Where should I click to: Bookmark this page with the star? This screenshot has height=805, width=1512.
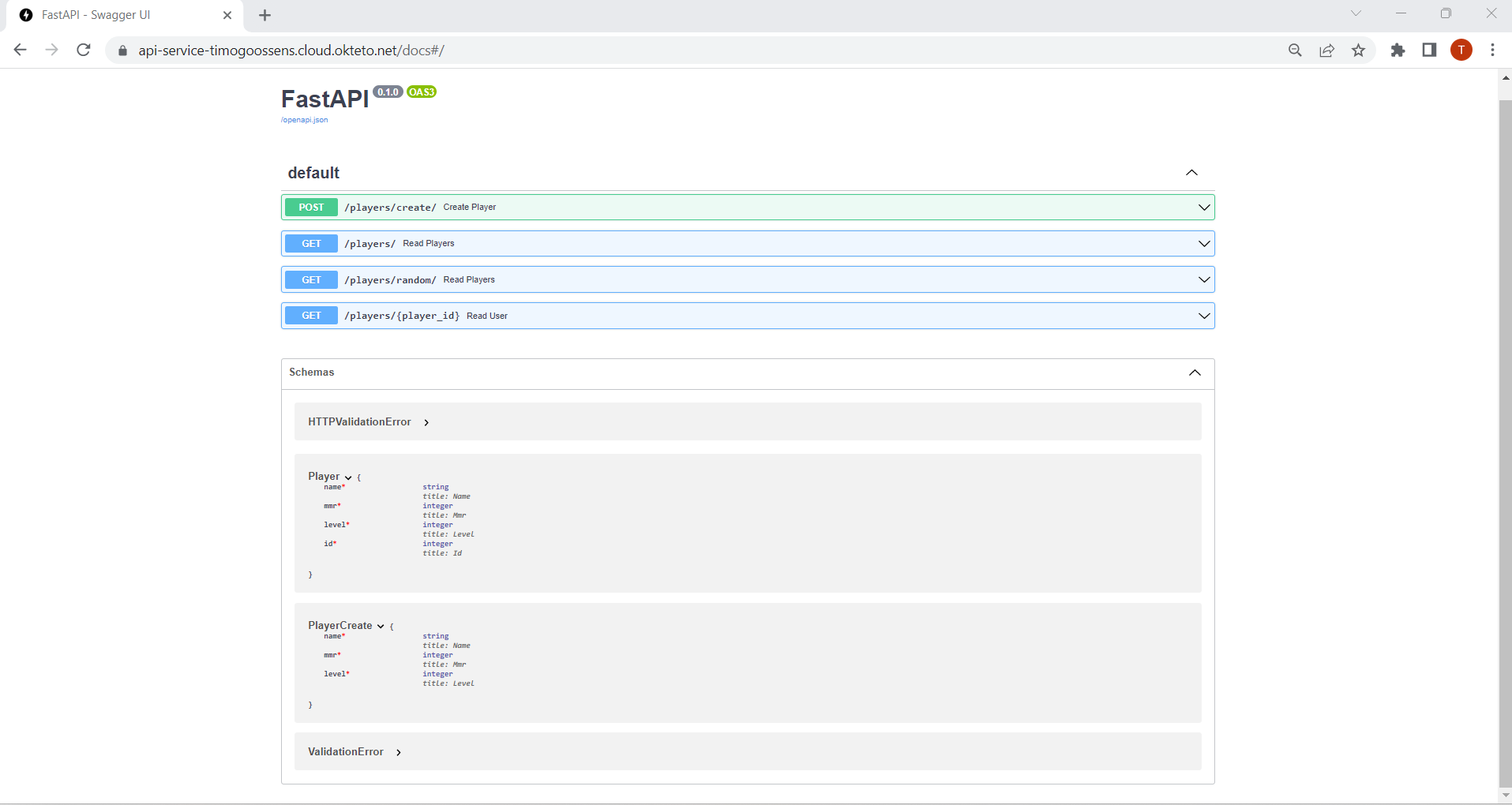click(x=1358, y=51)
